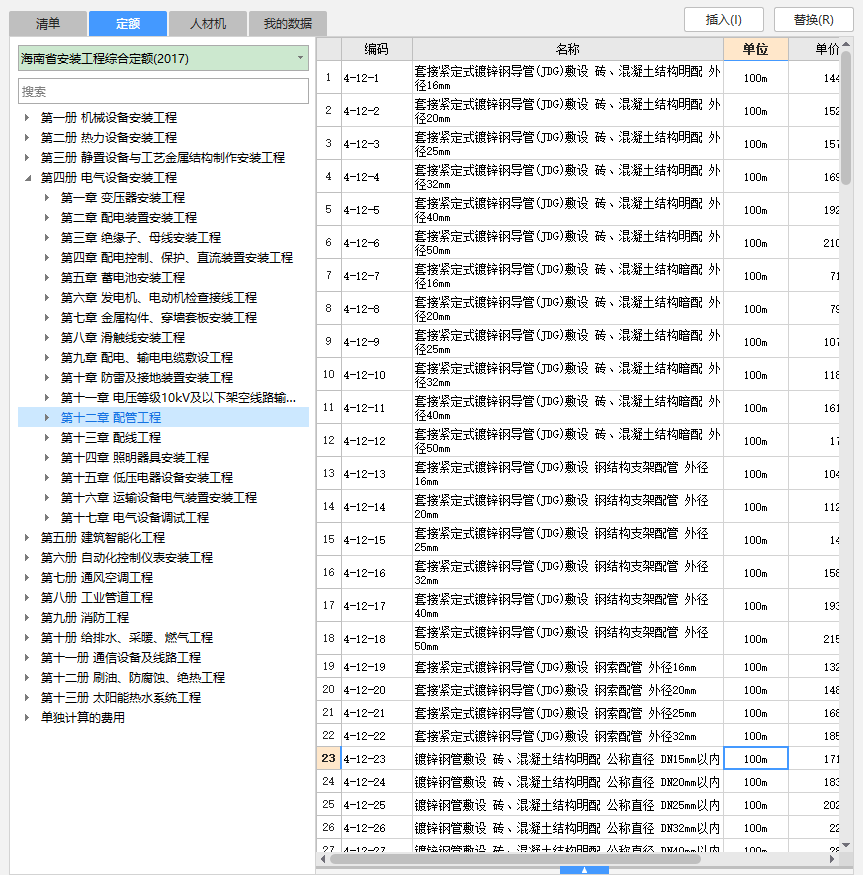863x875 pixels.
Task: Collapse 第四册 电气设备安装工程 node arrow
Action: [26, 178]
